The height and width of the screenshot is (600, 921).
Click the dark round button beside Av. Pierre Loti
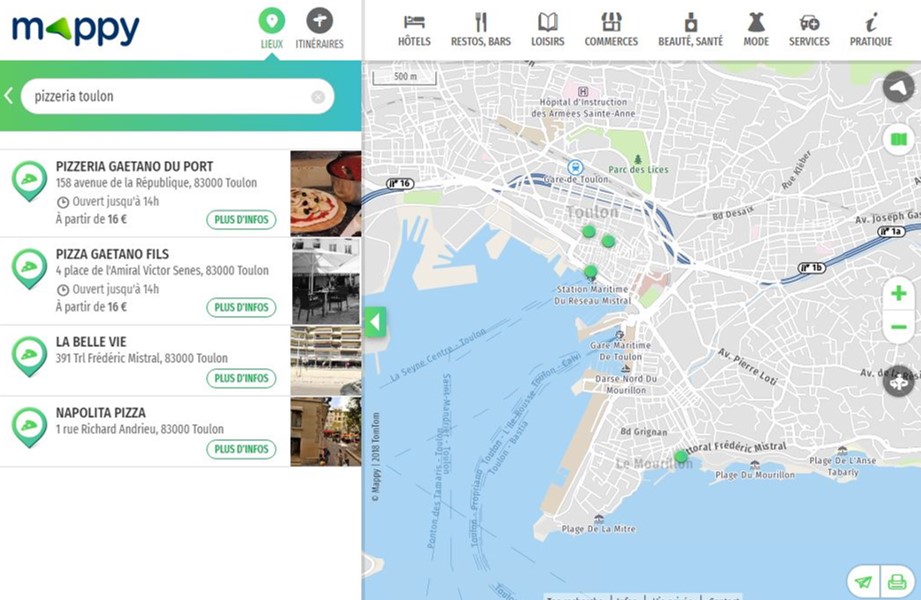tap(898, 383)
